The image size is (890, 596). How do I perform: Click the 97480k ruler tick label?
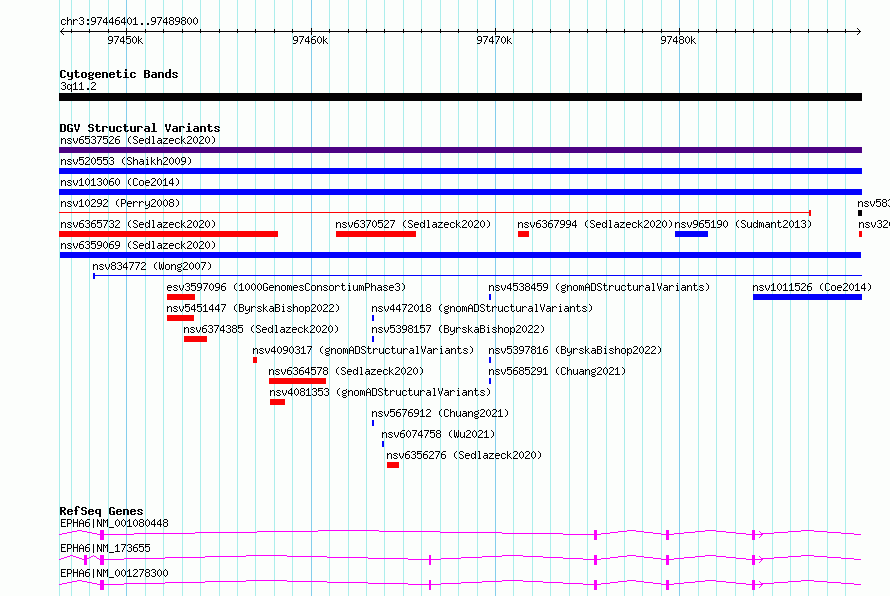pyautogui.click(x=678, y=40)
